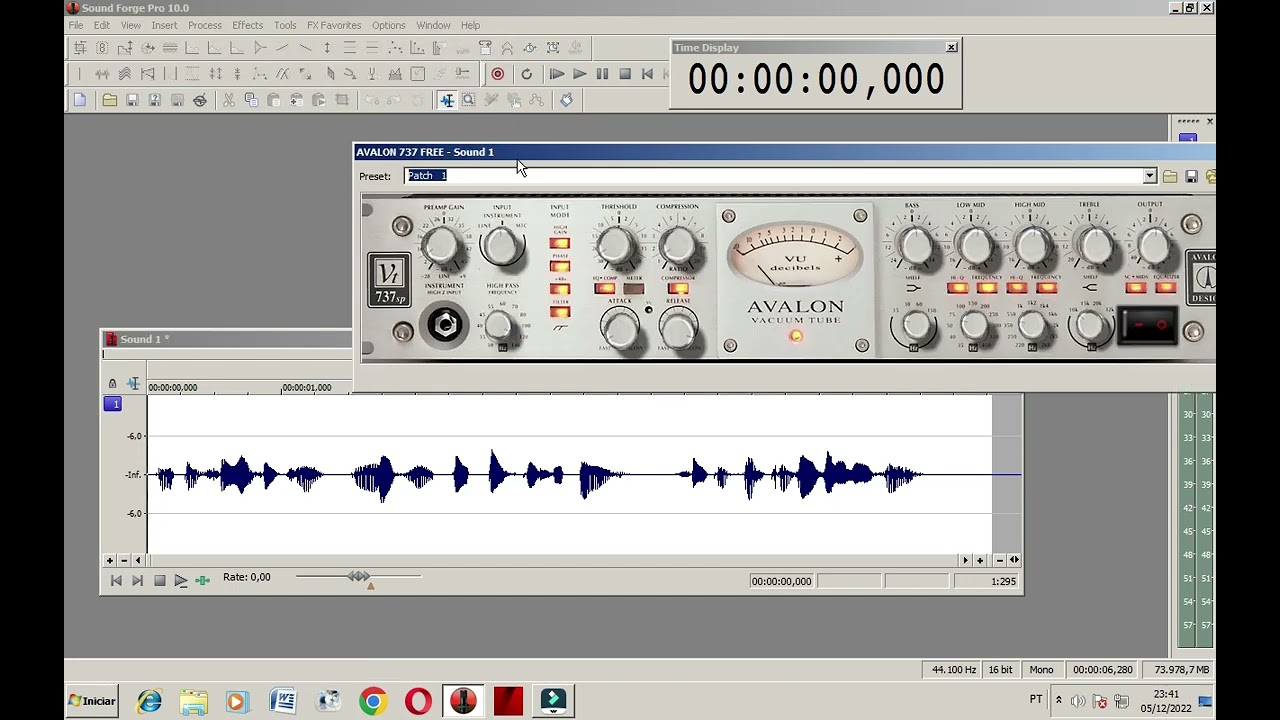Toggle the Filter input mode button
The height and width of the screenshot is (720, 1280).
pyautogui.click(x=560, y=312)
